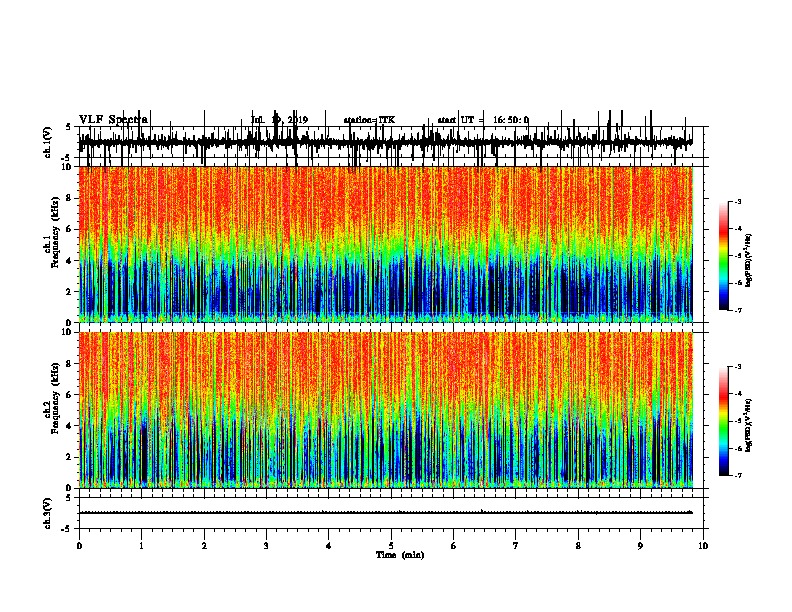Viewport: 792px width, 612px height.
Task: Click time axis tick '3'
Action: coord(266,546)
